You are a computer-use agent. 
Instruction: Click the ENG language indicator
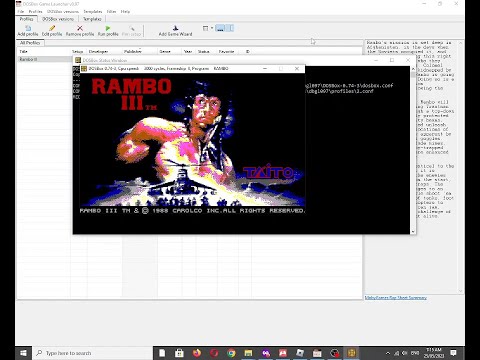[415, 353]
